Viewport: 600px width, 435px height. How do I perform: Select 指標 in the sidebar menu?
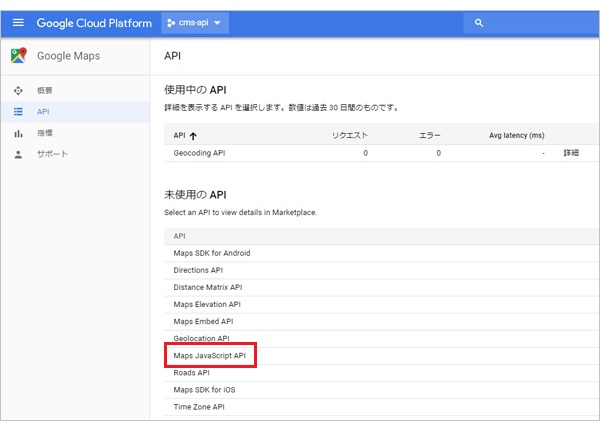(45, 133)
